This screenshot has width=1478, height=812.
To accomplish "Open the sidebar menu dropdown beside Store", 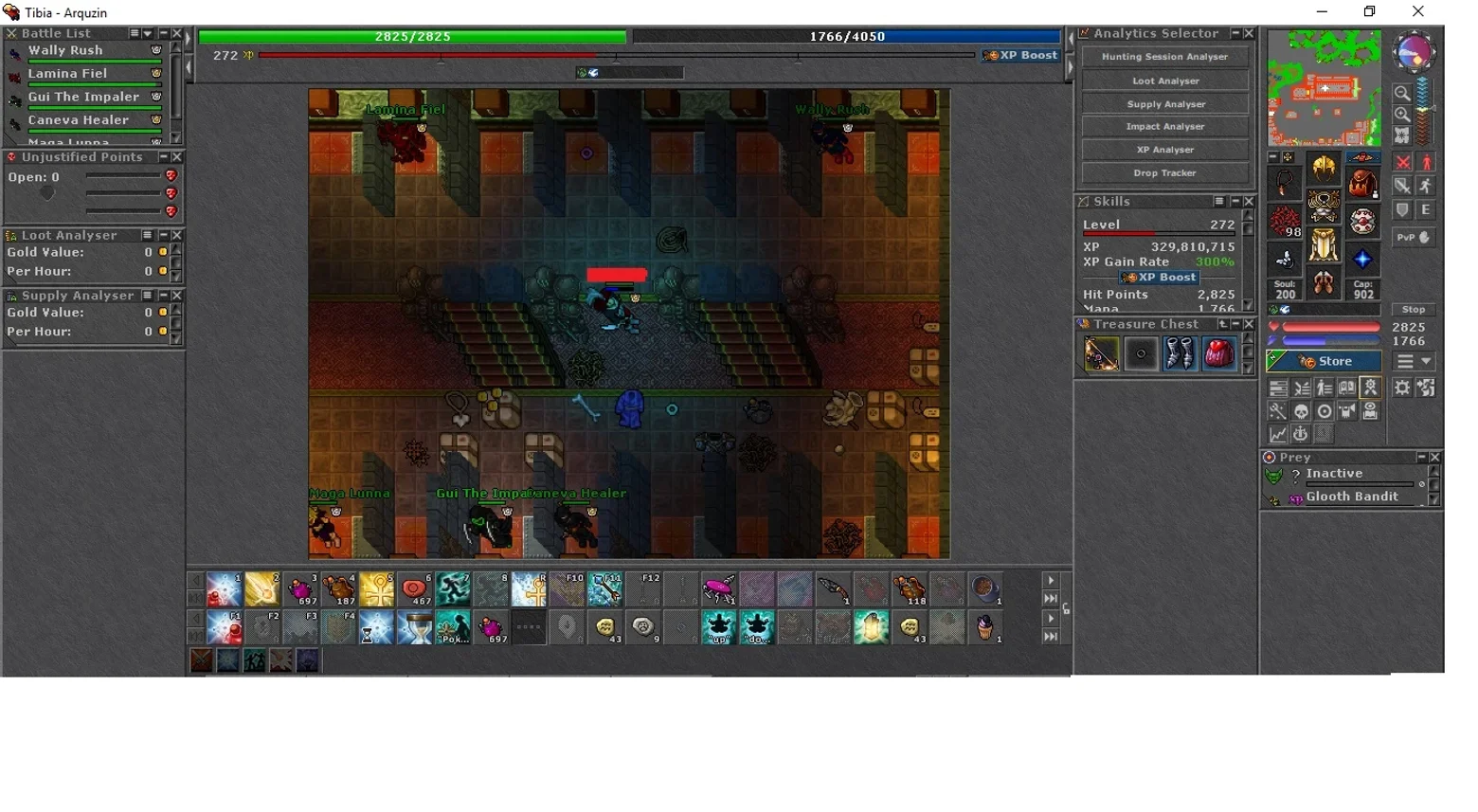I will coord(1415,361).
